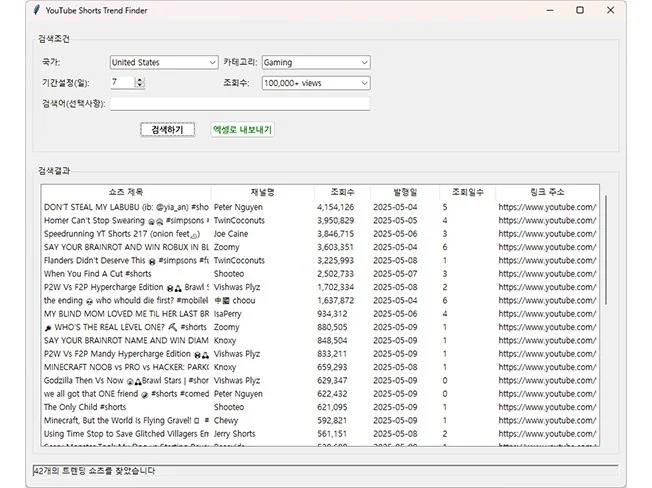
Task: Click the feather app icon in title bar
Action: tap(37, 10)
